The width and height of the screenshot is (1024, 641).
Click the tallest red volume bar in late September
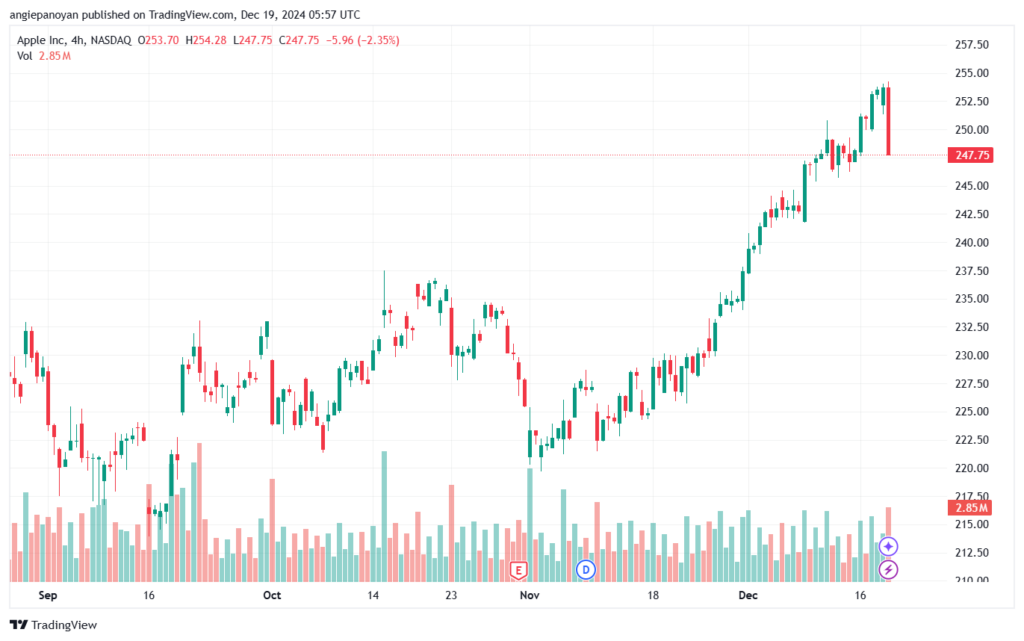coord(199,512)
